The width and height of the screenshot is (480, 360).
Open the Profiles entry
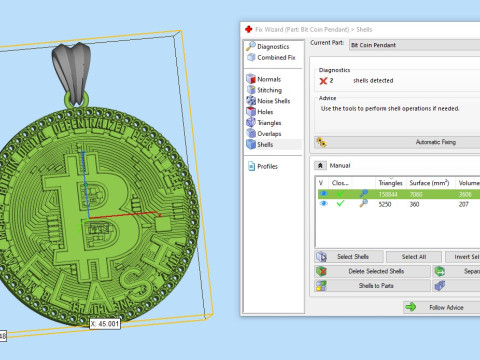pos(267,166)
